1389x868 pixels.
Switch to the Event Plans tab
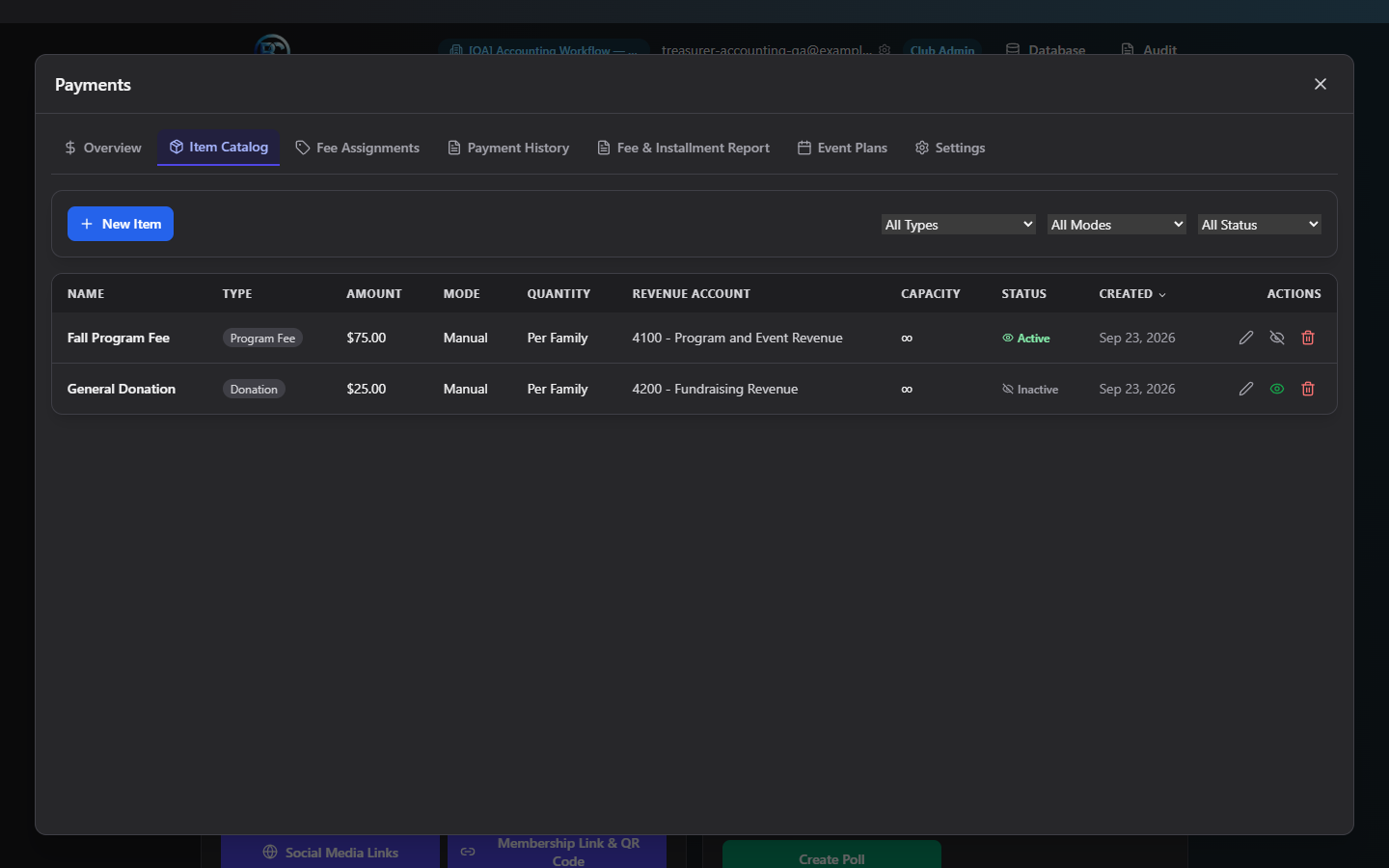click(842, 148)
